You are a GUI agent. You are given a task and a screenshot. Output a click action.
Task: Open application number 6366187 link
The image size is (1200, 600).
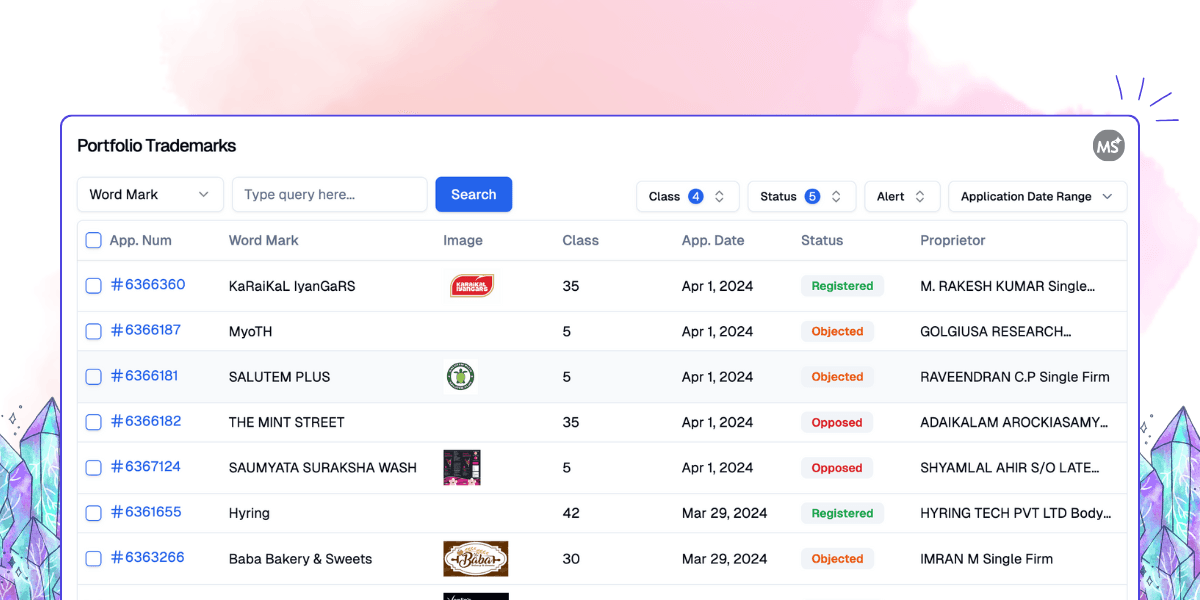pos(146,330)
